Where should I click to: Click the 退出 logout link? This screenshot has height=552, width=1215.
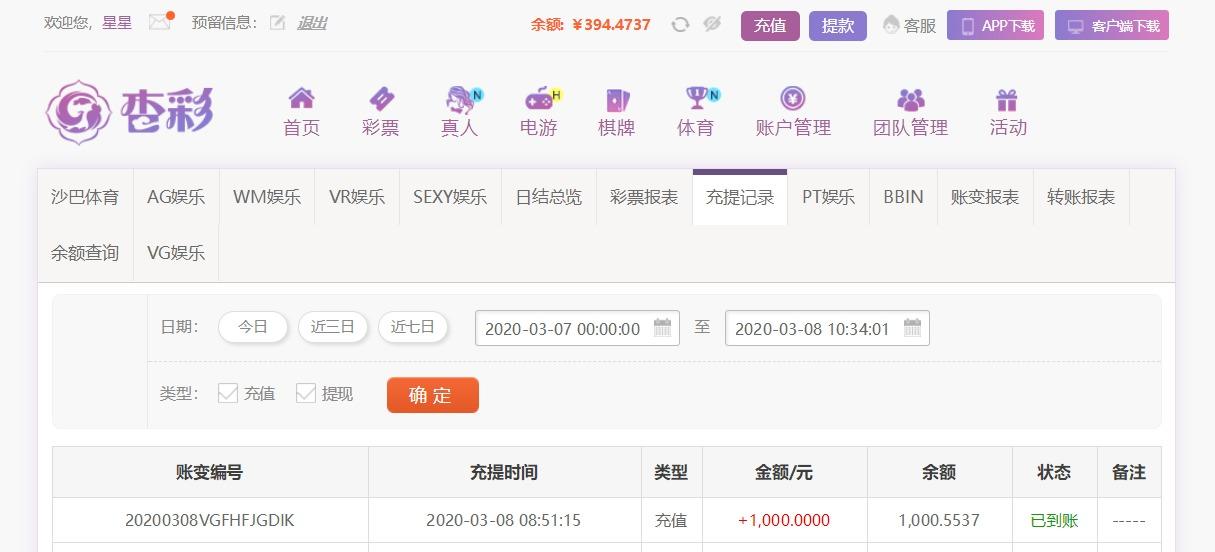pos(312,22)
